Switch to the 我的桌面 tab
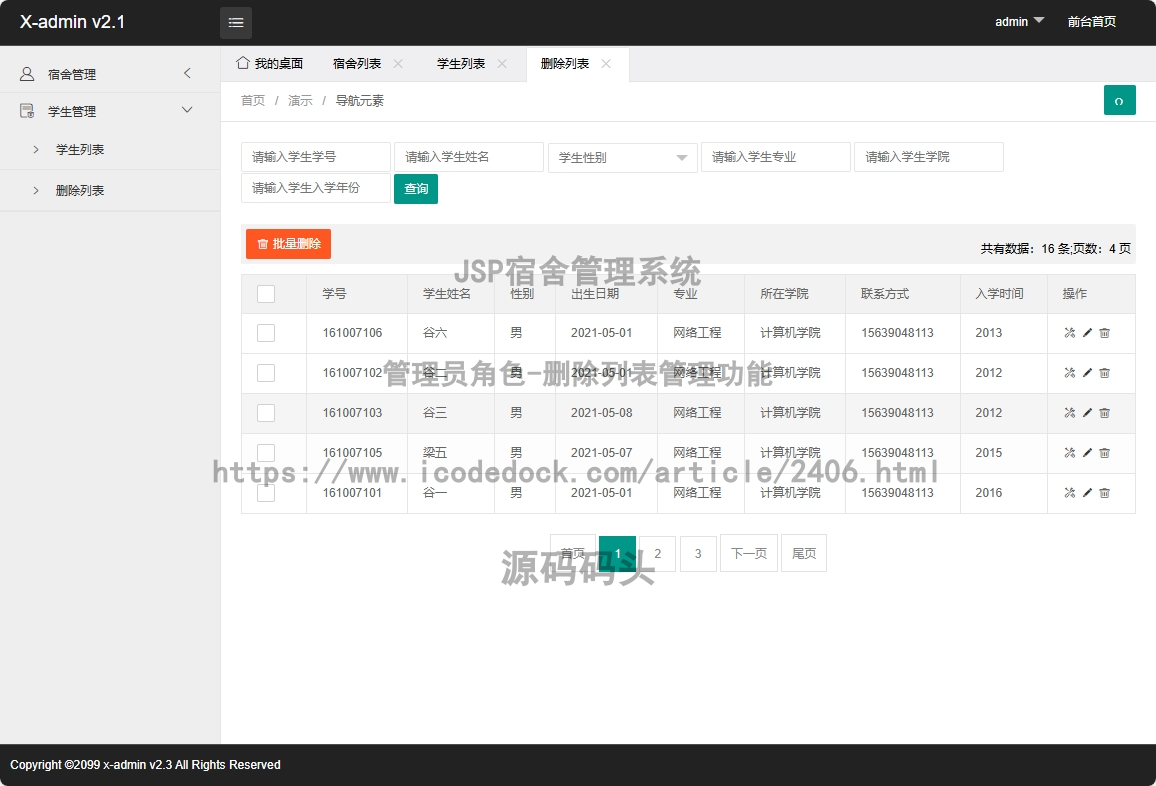This screenshot has width=1156, height=786. click(269, 63)
